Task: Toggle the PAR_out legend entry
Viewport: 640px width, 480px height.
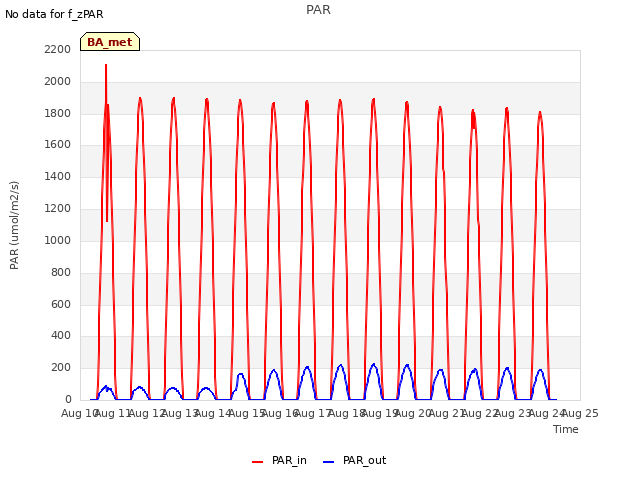Action: click(354, 460)
